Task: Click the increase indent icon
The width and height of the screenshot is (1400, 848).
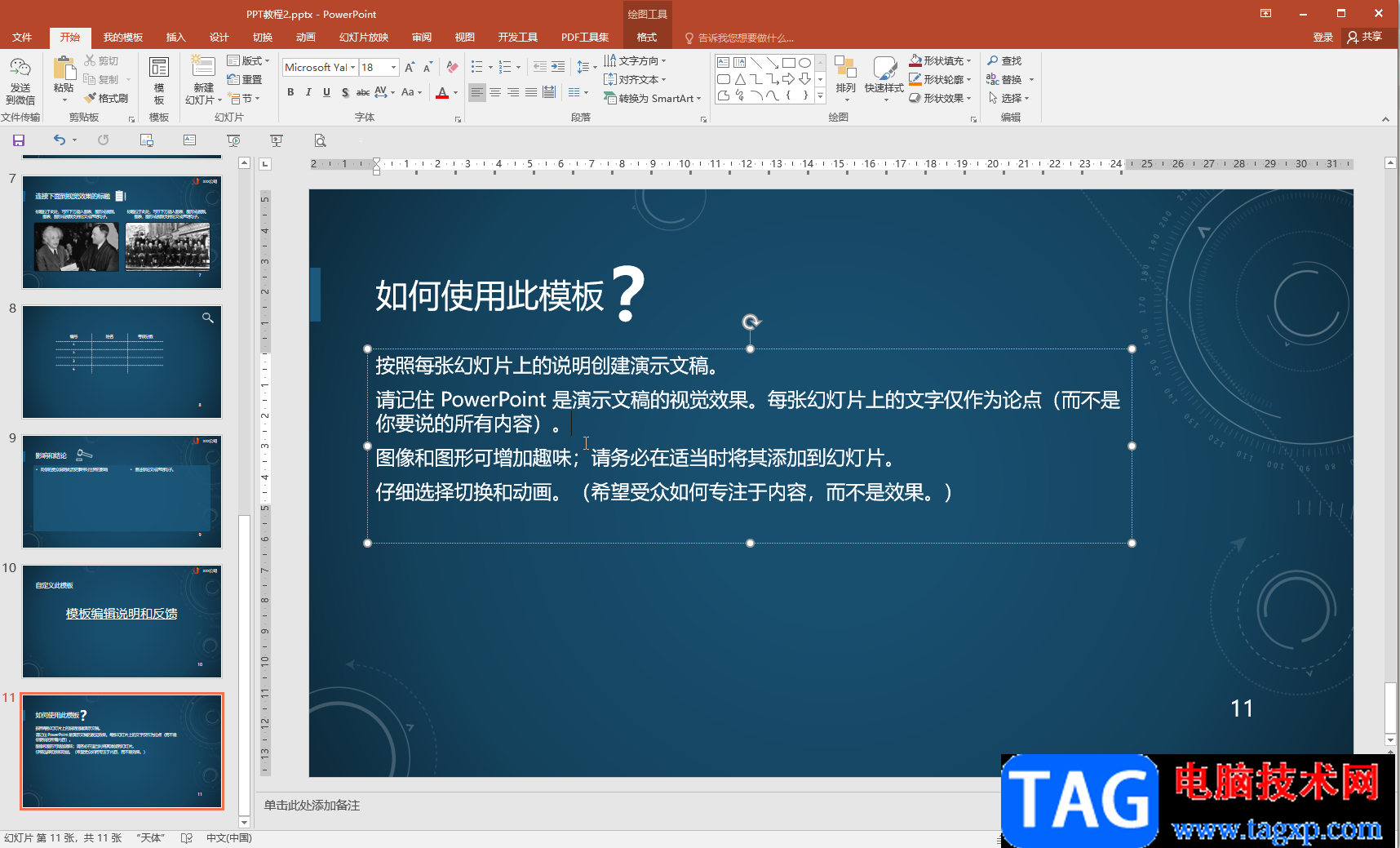Action: click(x=558, y=67)
